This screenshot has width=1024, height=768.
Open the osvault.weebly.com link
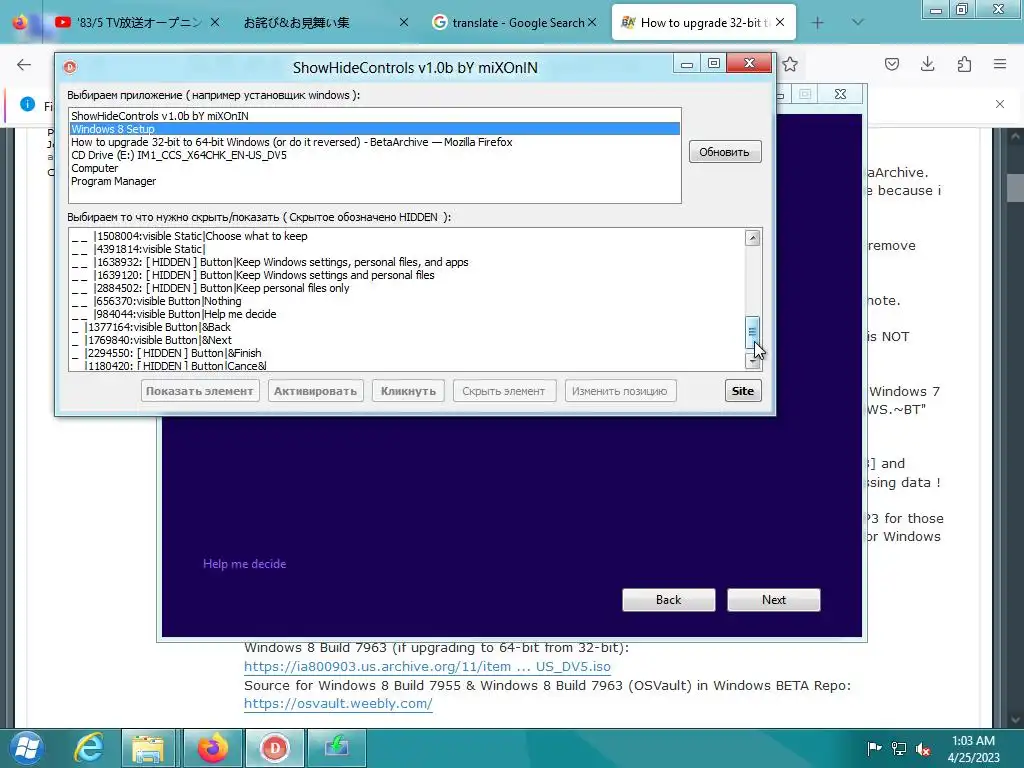point(338,704)
